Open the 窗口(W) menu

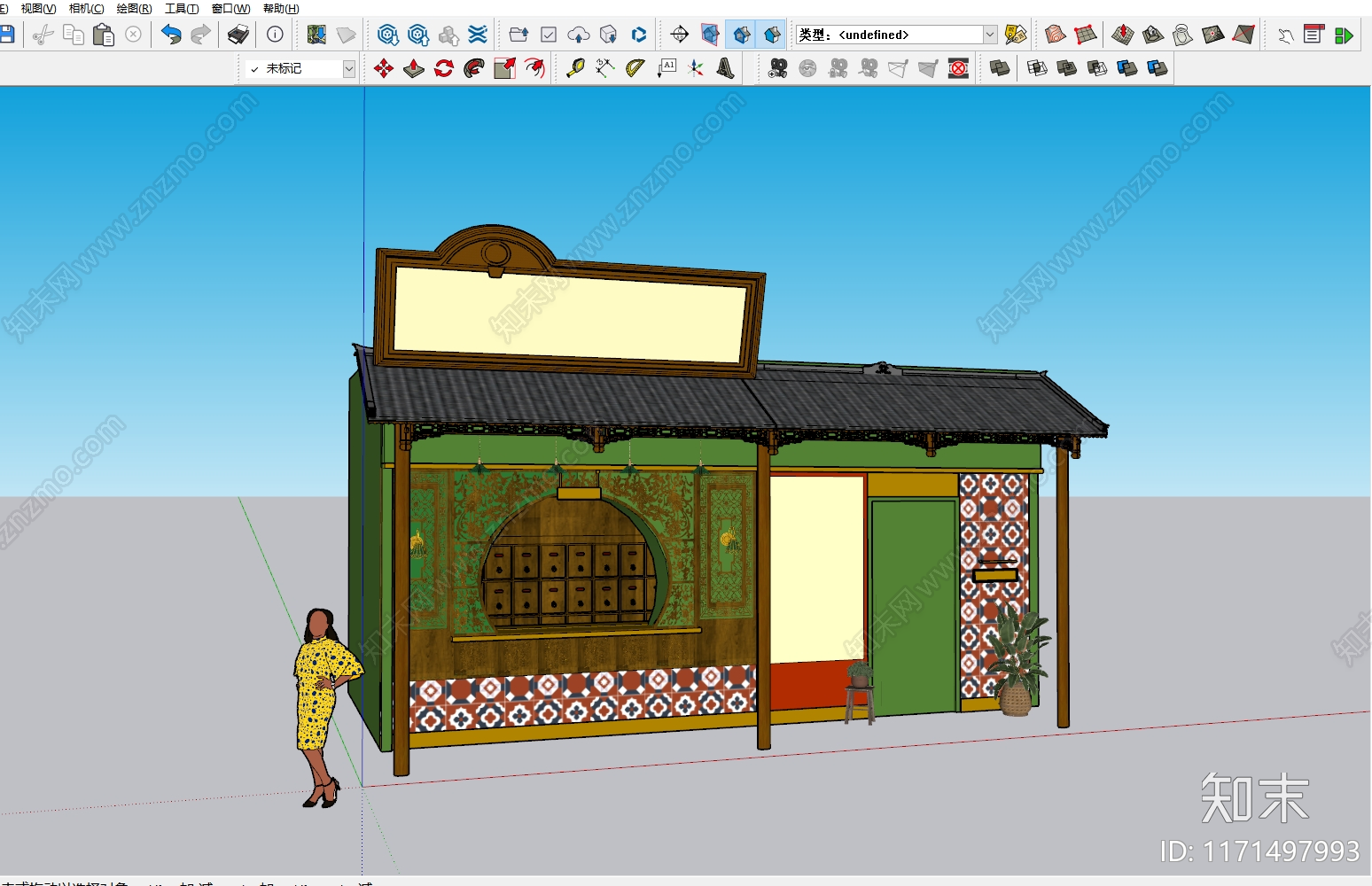click(x=230, y=8)
